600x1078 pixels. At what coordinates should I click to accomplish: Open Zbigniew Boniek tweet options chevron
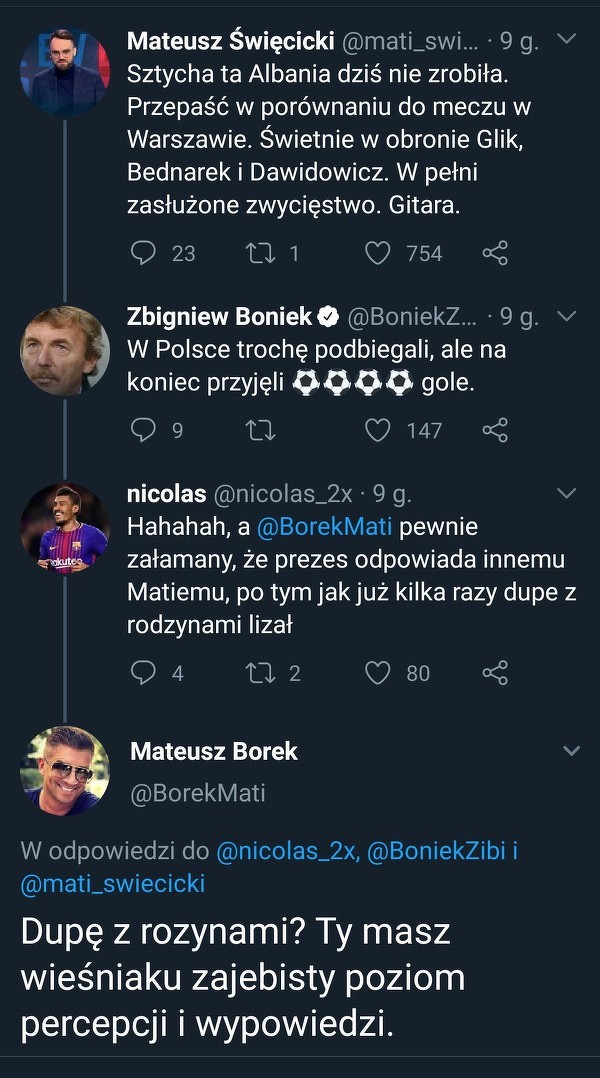[x=566, y=317]
